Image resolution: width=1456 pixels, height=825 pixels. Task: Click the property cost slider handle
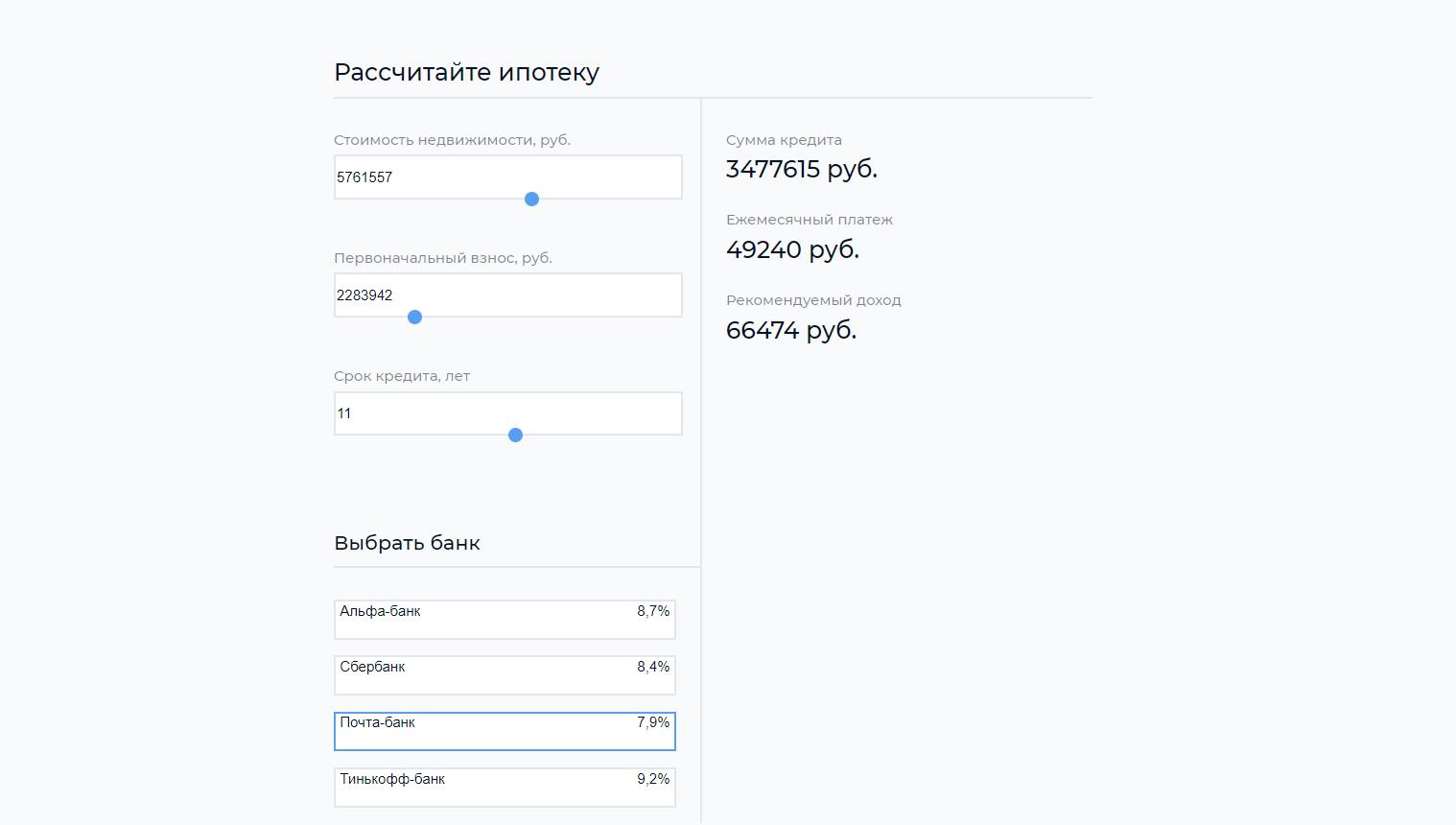(x=531, y=199)
